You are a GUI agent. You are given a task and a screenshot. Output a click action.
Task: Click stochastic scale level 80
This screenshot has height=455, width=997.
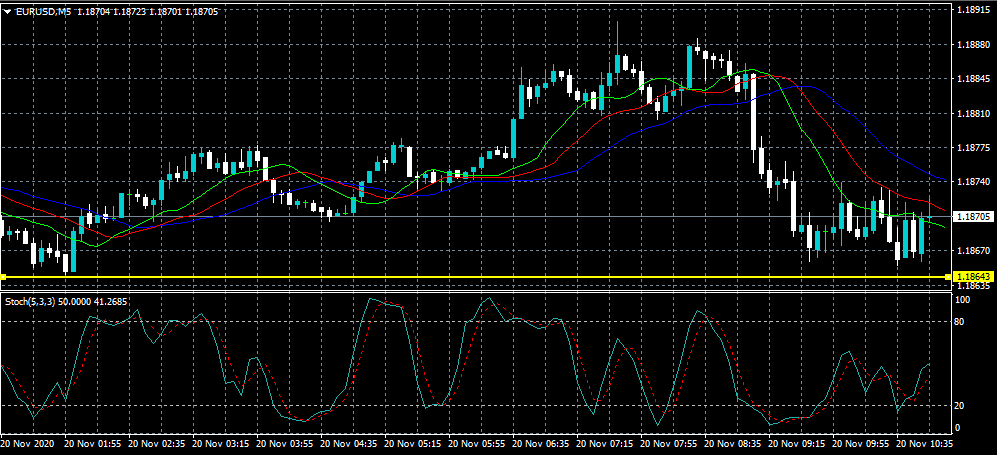pyautogui.click(x=961, y=322)
